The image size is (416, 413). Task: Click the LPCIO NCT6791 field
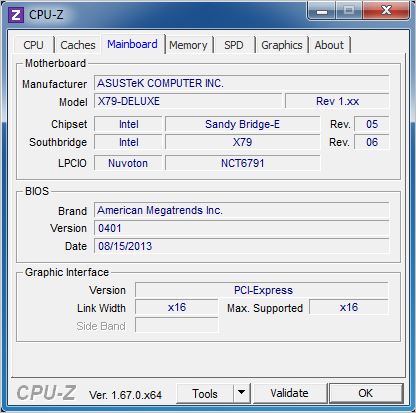click(x=243, y=163)
